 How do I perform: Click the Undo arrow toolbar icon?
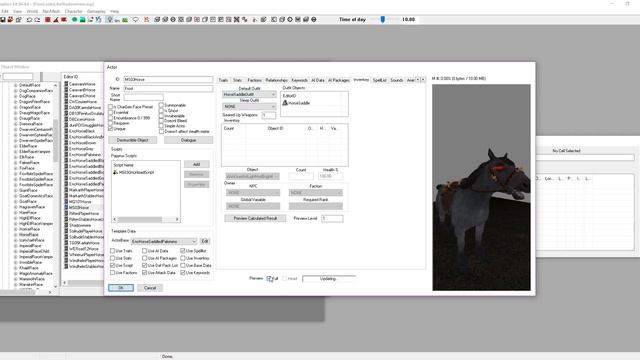coord(29,20)
